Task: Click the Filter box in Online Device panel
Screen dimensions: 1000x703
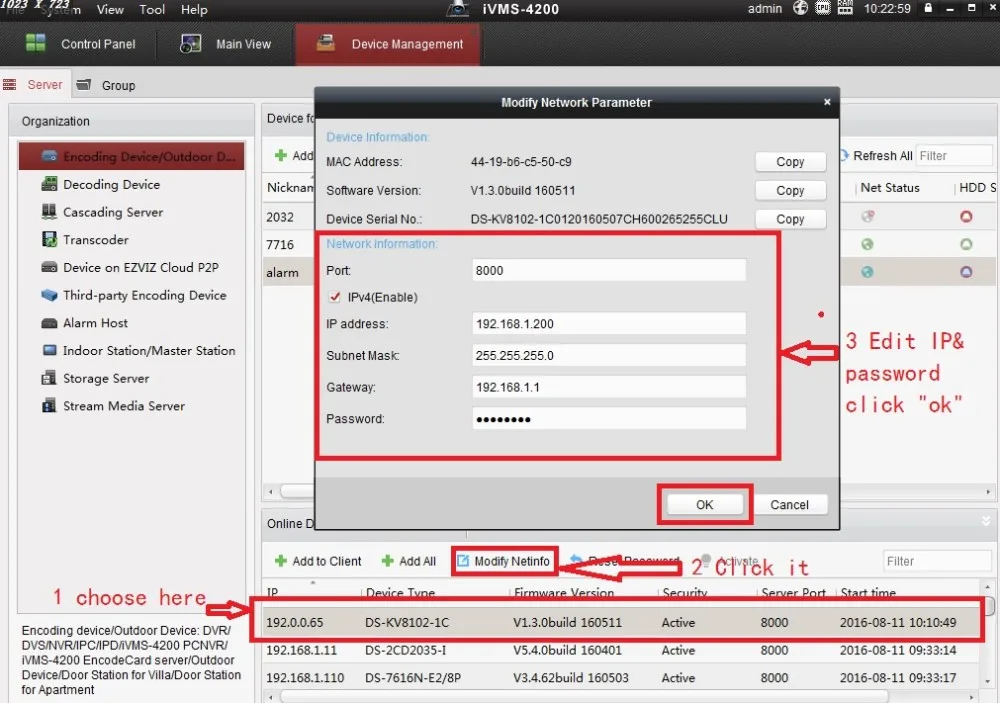Action: click(937, 561)
